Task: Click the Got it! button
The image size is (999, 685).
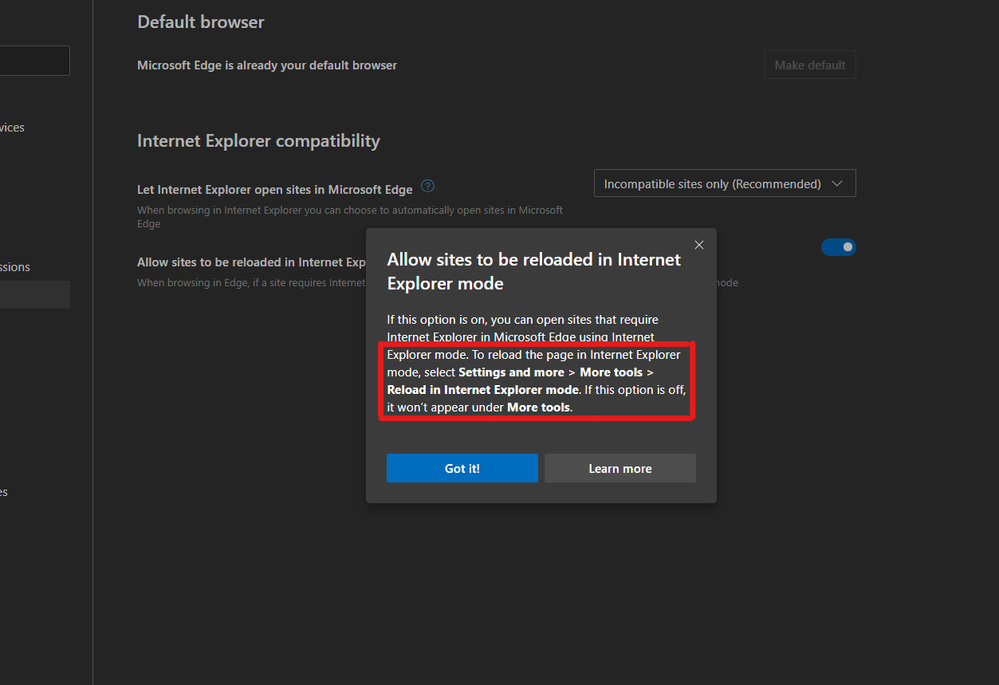Action: pos(462,468)
